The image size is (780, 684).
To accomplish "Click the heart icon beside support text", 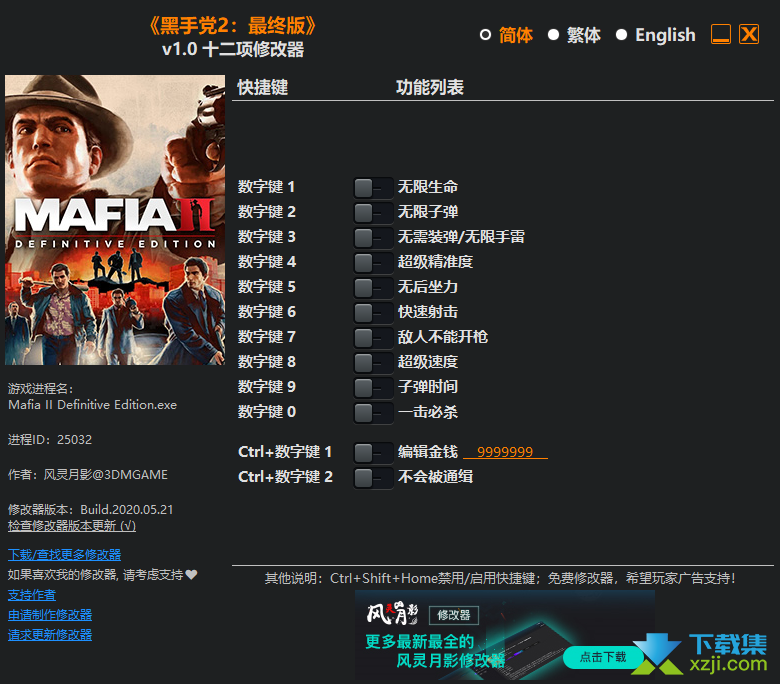I will click(192, 575).
